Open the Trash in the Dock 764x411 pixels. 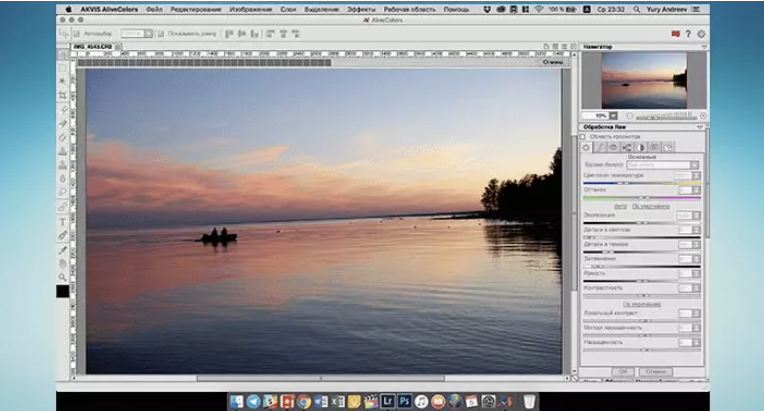529,401
